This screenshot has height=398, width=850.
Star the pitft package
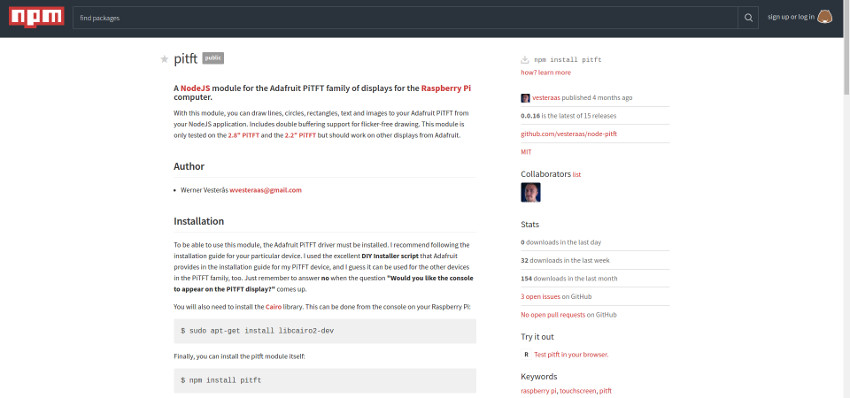tap(164, 59)
